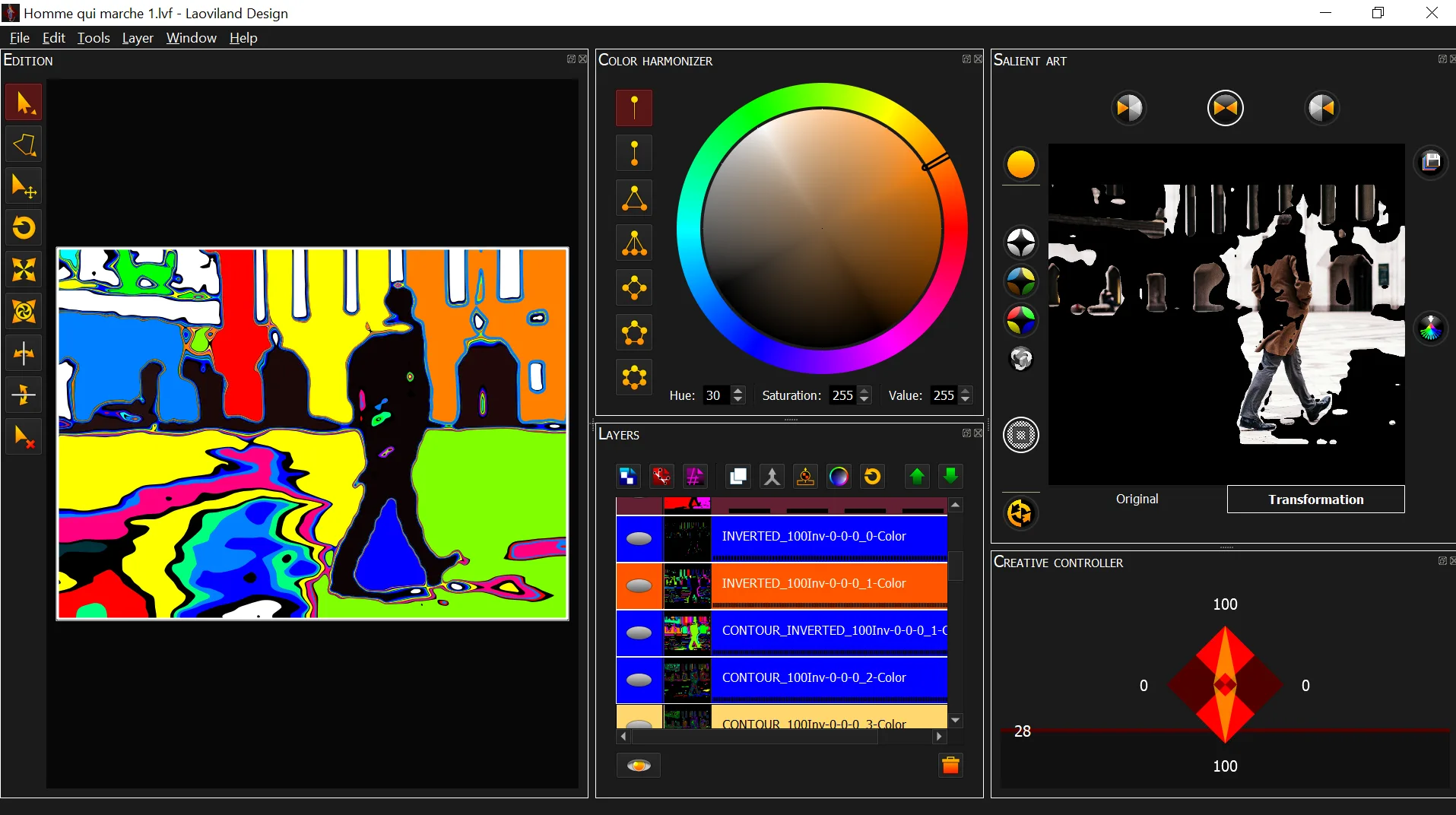Click the color wheel layer icon
This screenshot has height=815, width=1456.
pos(839,477)
